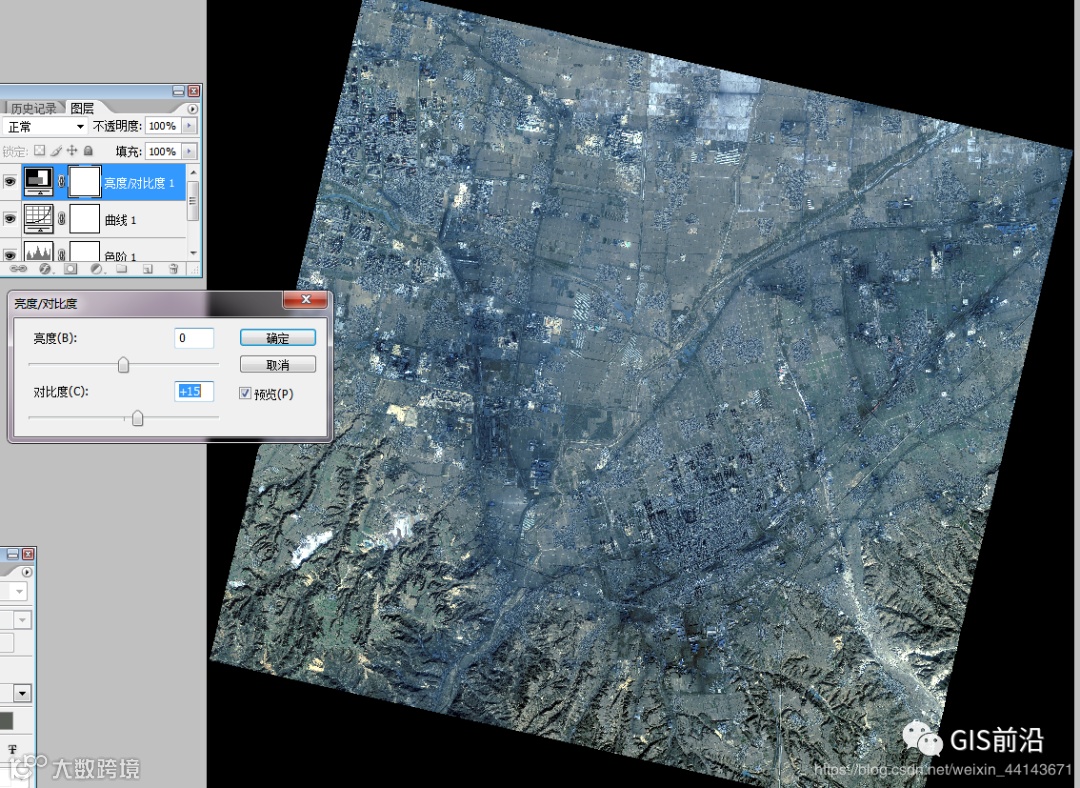1080x788 pixels.
Task: Hide the 亮度/对比度 1 layer
Action: 10,182
